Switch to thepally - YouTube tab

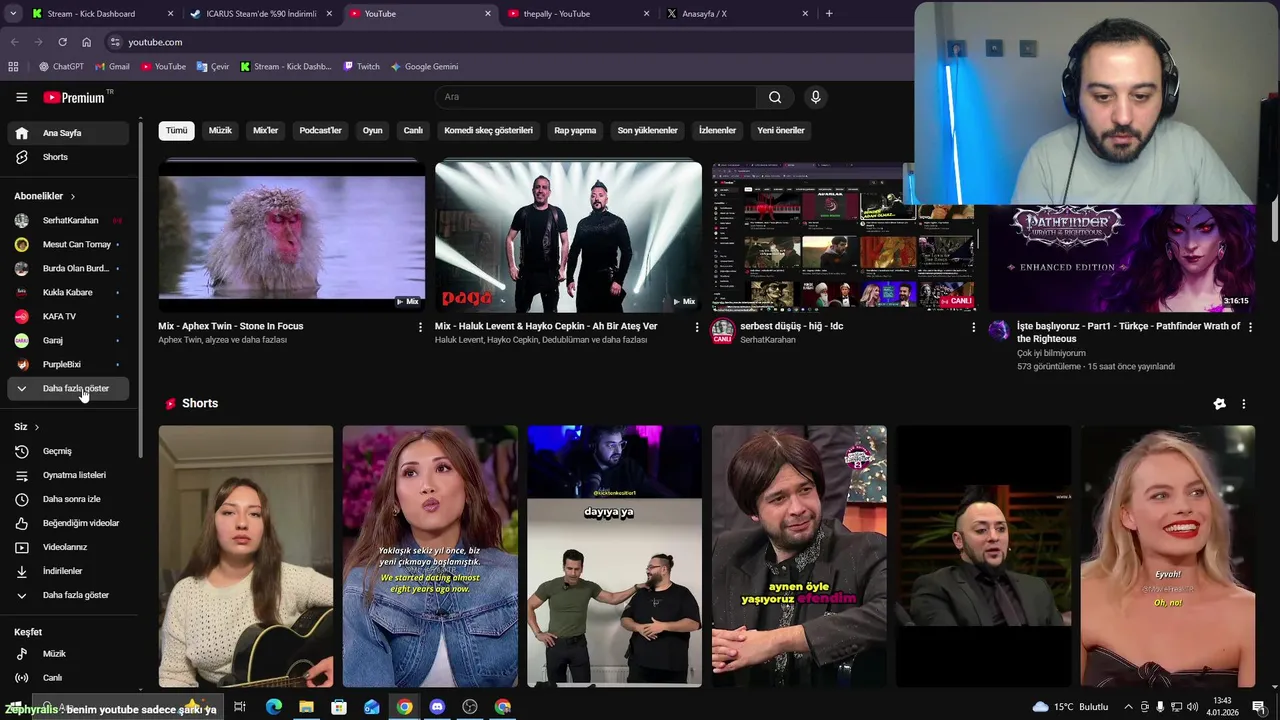[x=578, y=14]
